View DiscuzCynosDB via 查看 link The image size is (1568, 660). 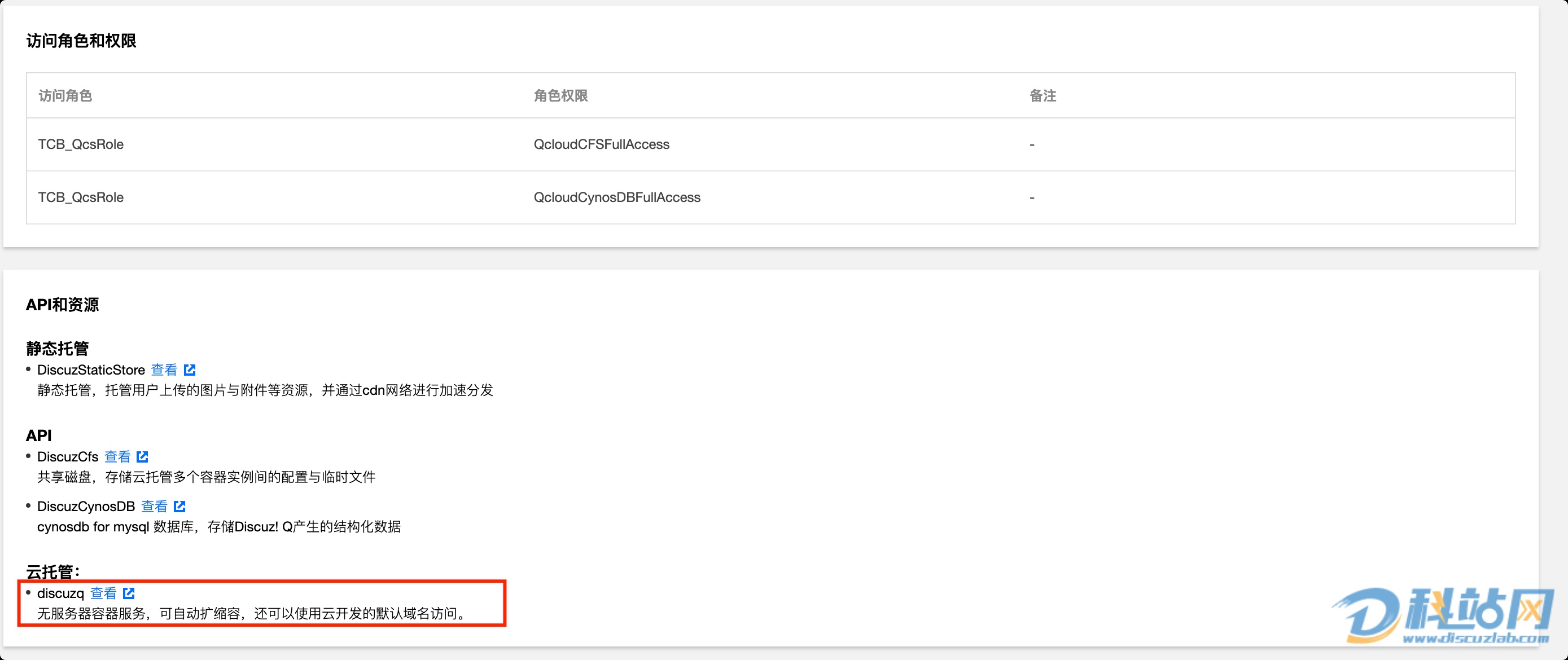tap(154, 507)
